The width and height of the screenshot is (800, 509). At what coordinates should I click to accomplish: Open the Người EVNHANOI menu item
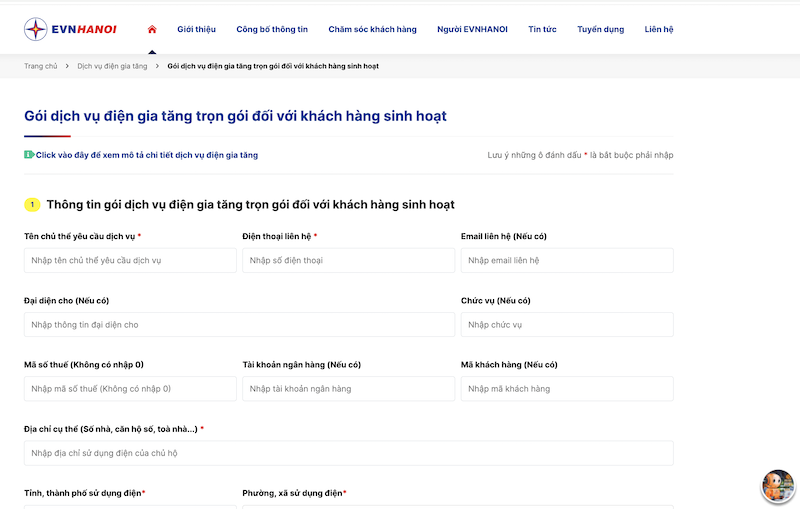pyautogui.click(x=472, y=29)
